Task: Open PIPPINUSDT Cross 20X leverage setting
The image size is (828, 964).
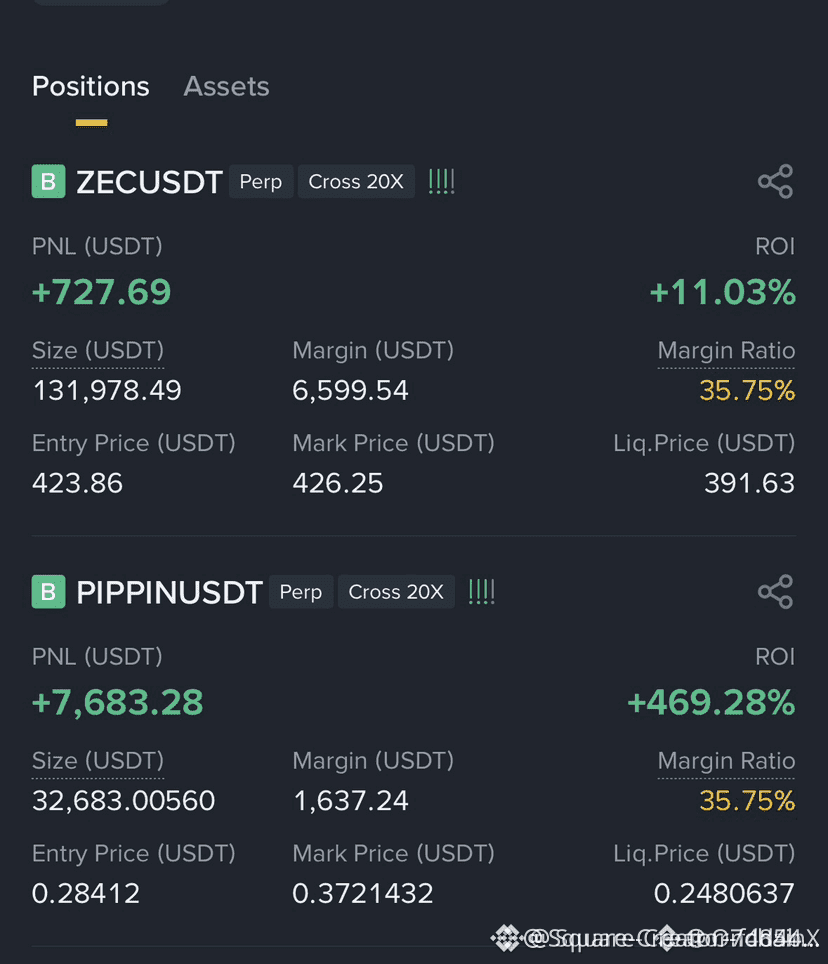Action: tap(396, 592)
